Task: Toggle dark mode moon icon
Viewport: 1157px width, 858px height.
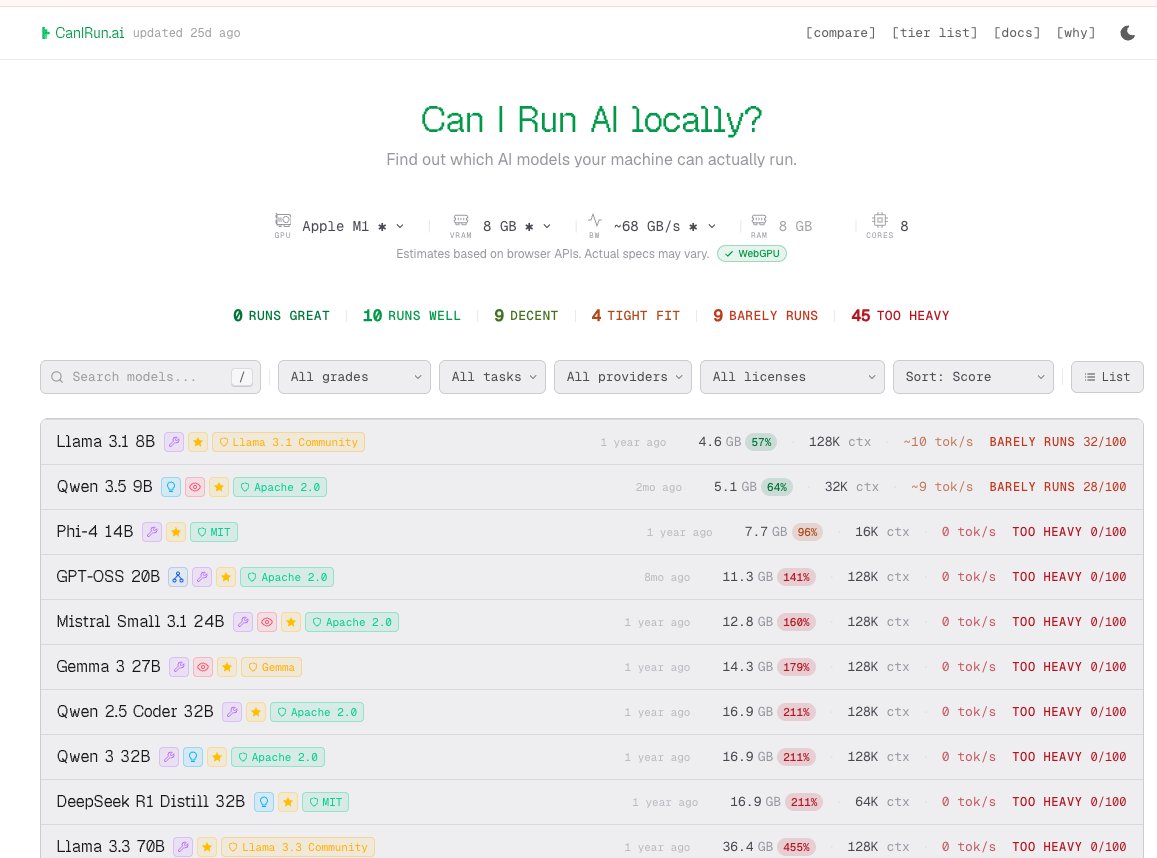Action: [x=1127, y=32]
